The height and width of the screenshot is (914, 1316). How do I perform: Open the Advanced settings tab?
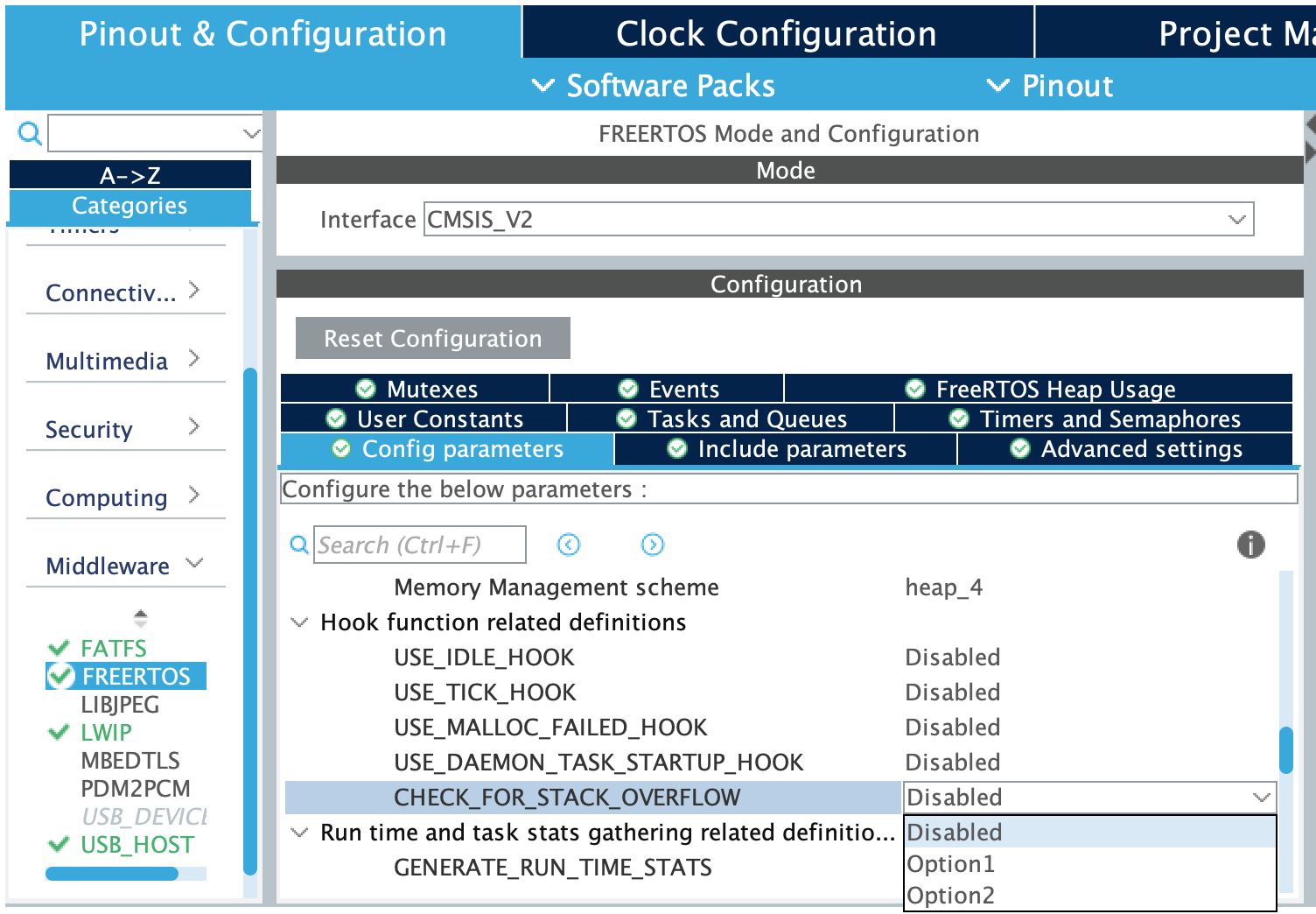pos(1125,448)
